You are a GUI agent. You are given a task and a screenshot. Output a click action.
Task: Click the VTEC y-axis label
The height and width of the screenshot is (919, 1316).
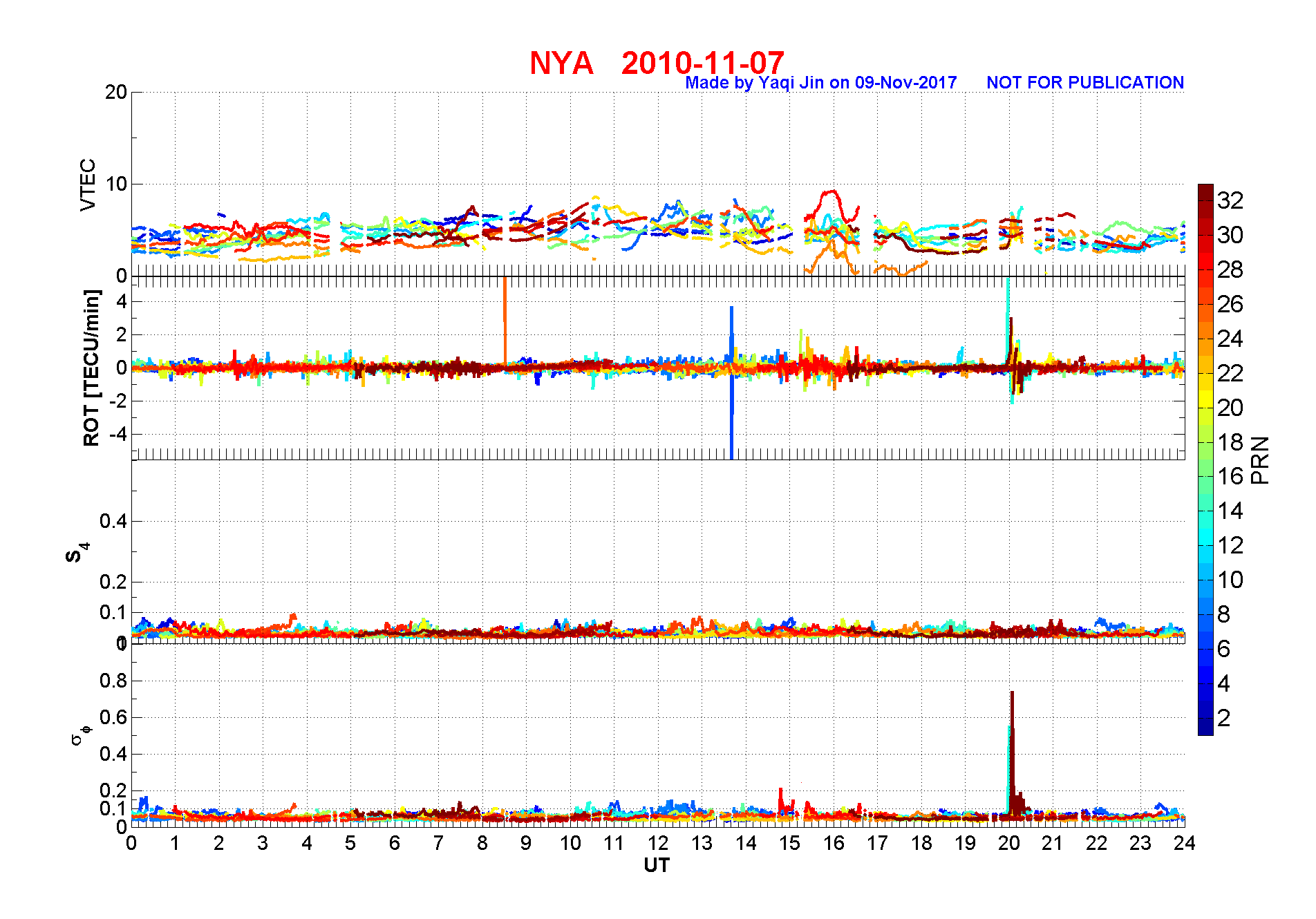88,184
